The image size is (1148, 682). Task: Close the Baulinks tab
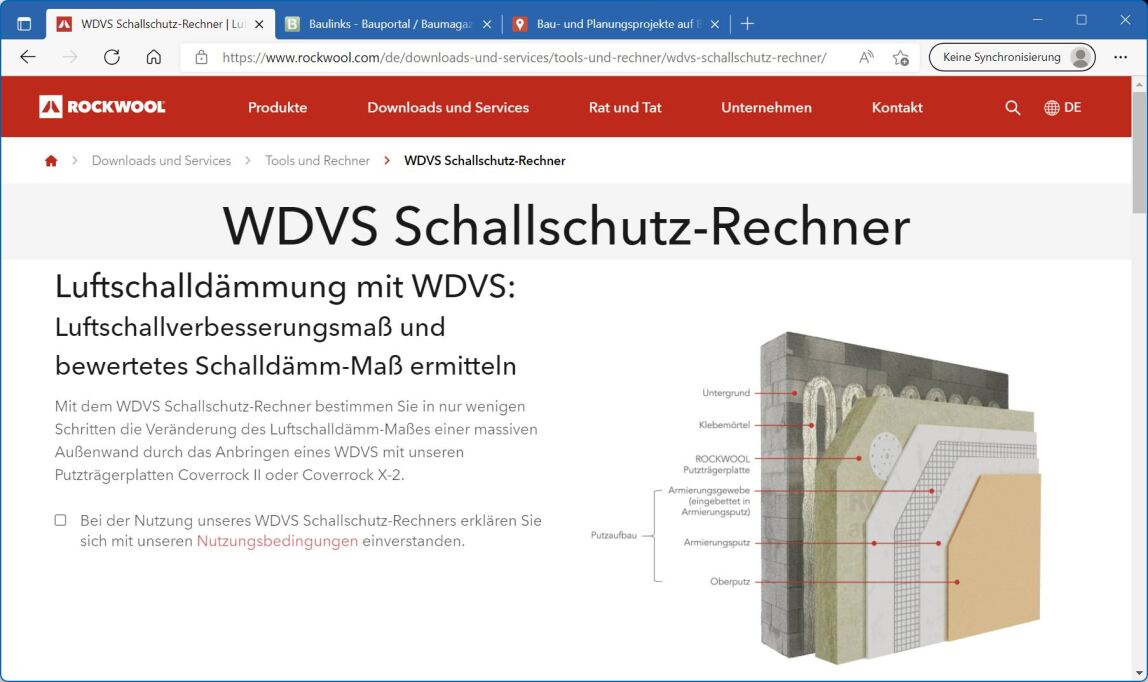coord(487,24)
